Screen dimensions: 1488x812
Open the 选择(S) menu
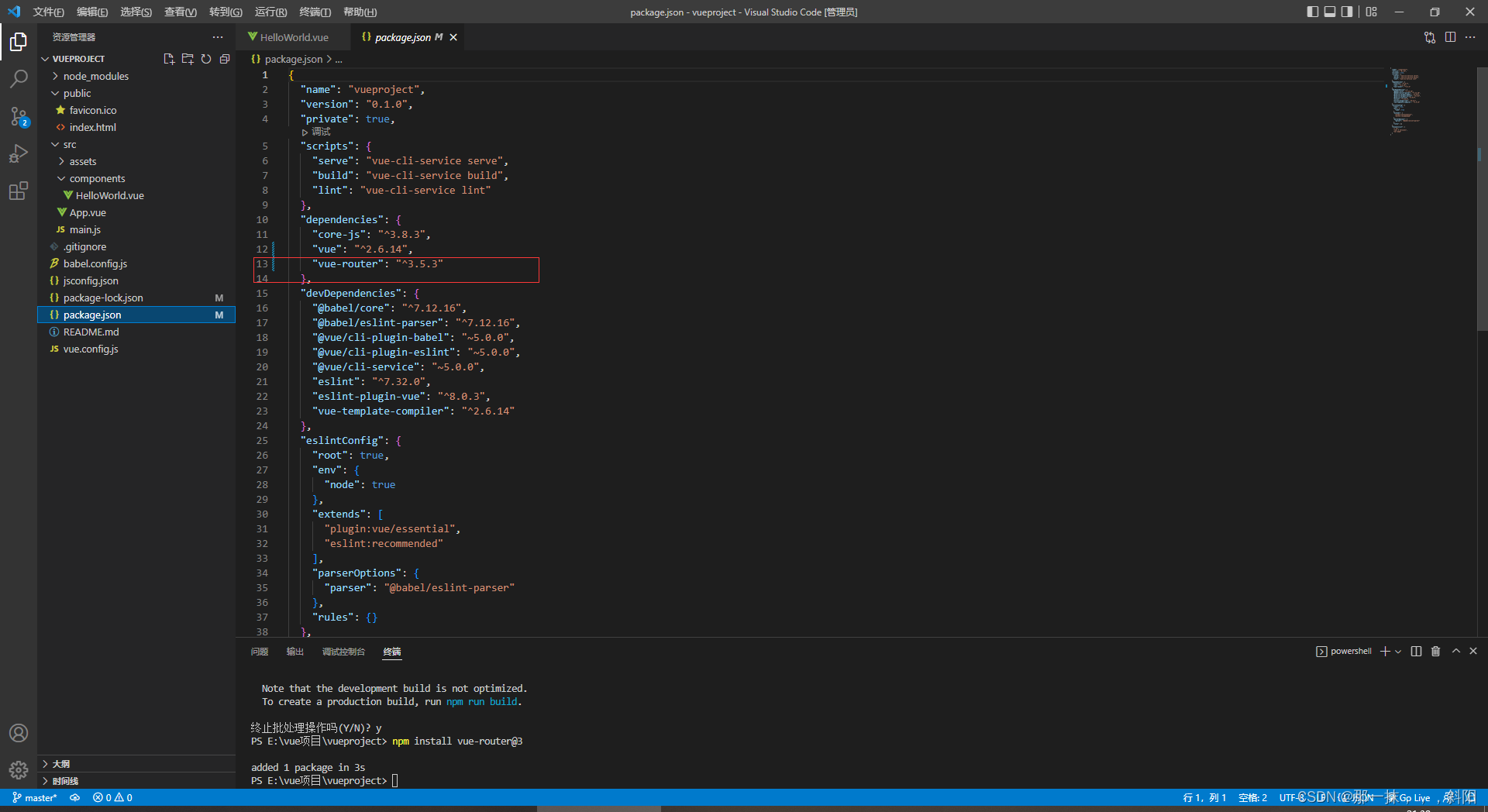[136, 12]
